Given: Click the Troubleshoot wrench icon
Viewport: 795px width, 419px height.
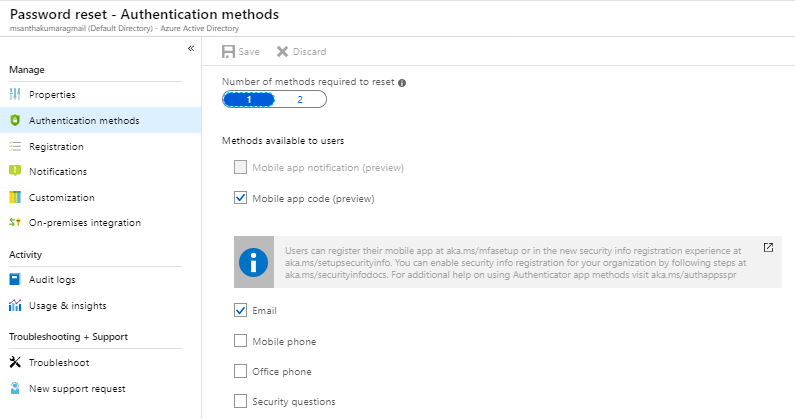Looking at the screenshot, I should 15,362.
